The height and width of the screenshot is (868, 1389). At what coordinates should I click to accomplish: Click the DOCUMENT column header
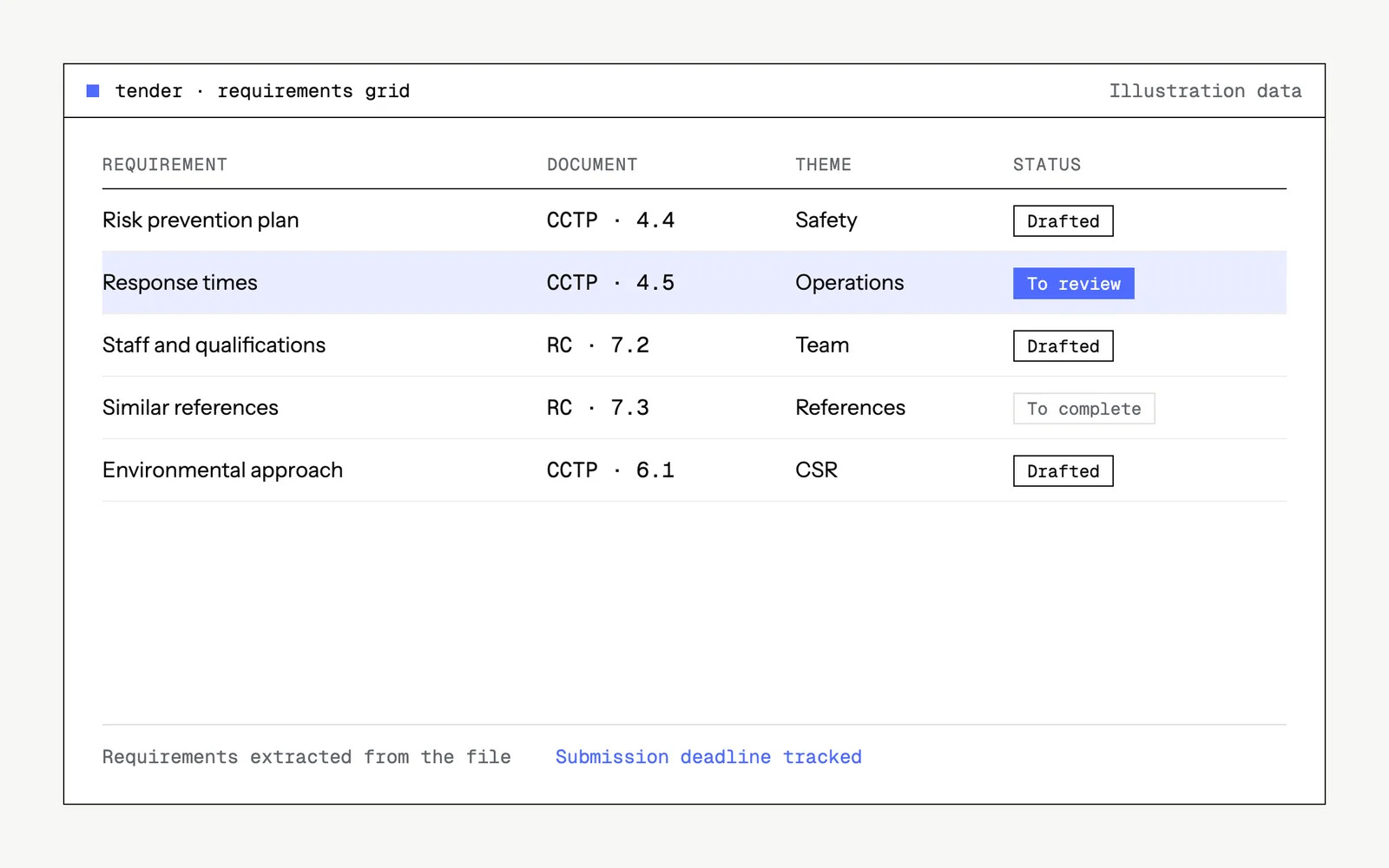point(592,165)
